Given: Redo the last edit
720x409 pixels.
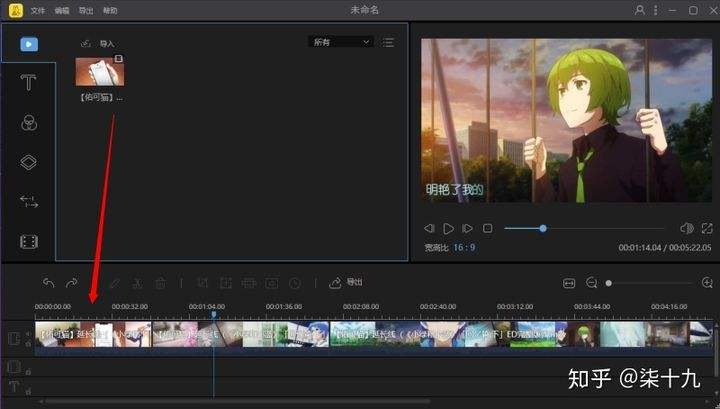Looking at the screenshot, I should [x=72, y=283].
